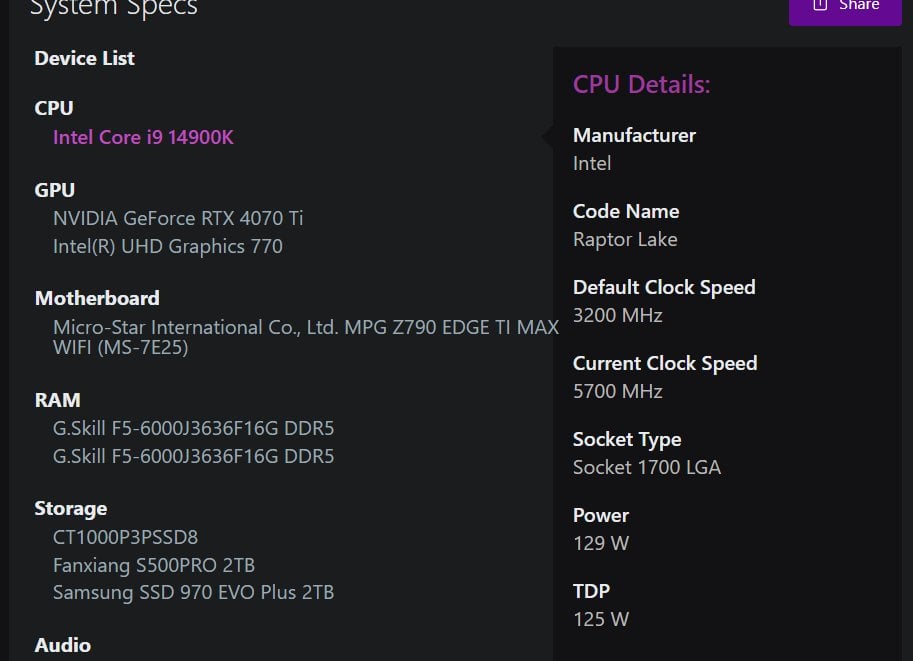Click the Device List heading

[x=84, y=58]
